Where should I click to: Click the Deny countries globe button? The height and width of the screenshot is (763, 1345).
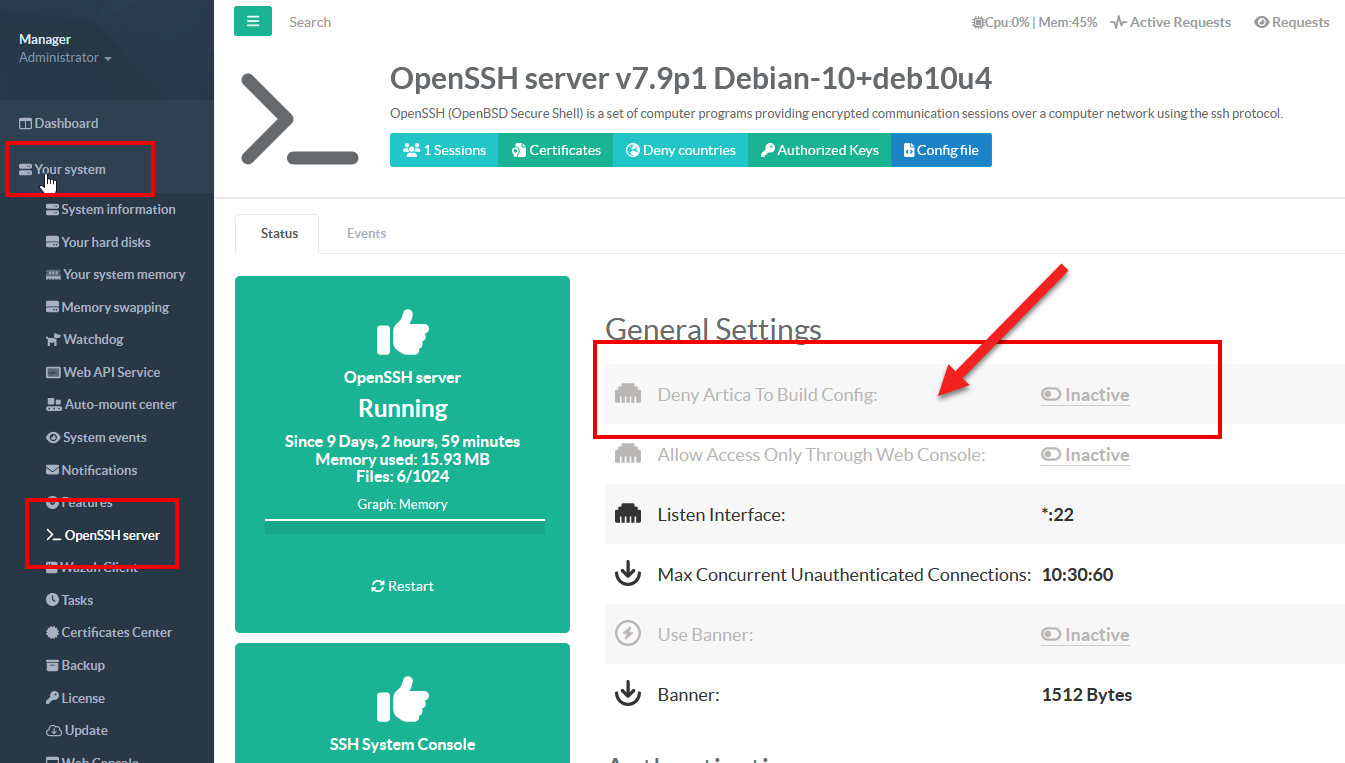click(x=680, y=150)
